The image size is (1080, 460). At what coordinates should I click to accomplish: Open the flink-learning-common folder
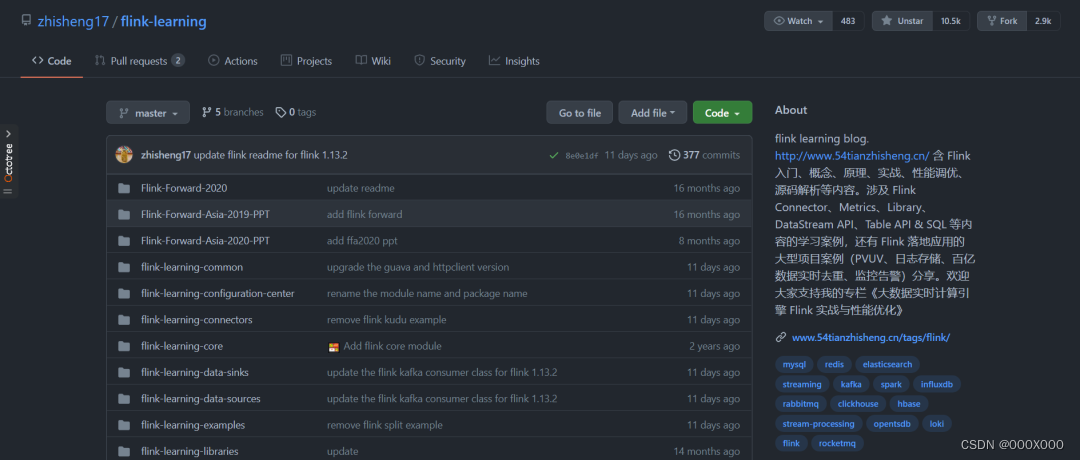point(191,267)
